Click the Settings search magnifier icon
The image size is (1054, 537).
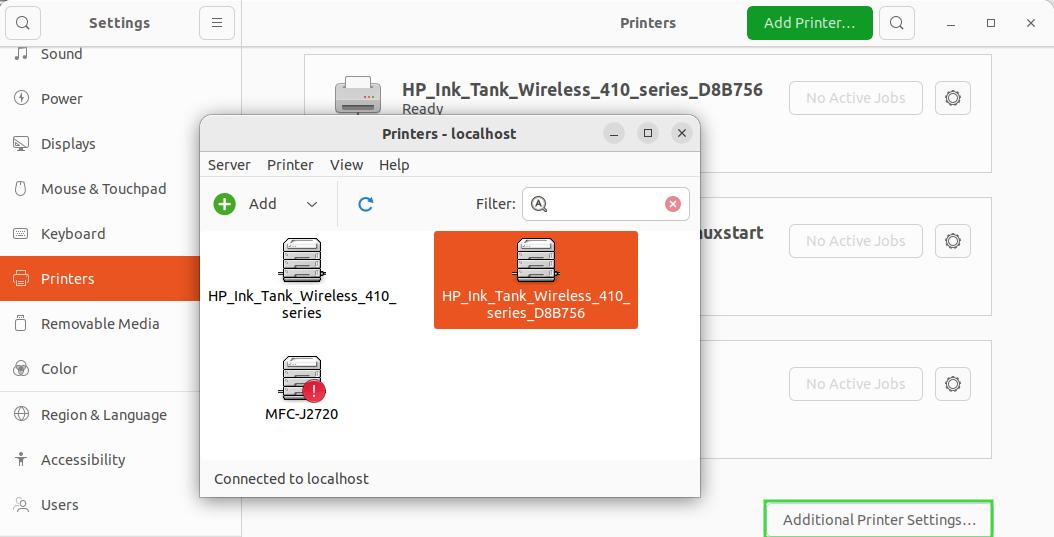click(23, 23)
